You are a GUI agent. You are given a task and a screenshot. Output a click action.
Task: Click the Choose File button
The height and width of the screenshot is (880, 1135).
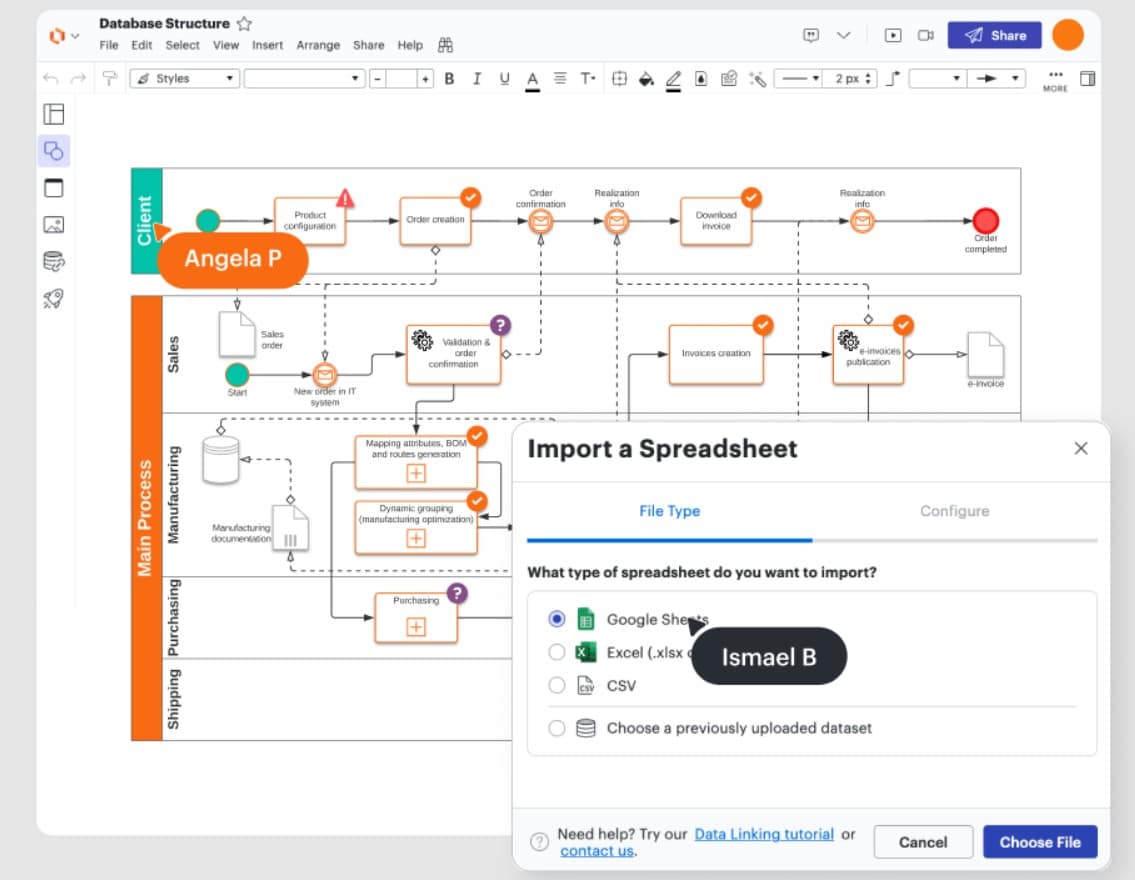1040,842
